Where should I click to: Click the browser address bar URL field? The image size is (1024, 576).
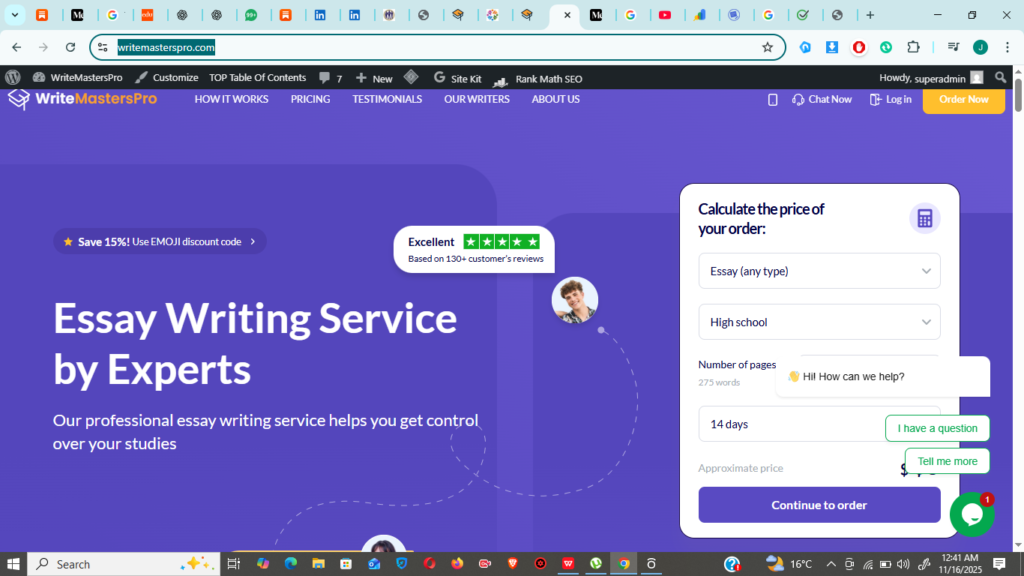430,47
